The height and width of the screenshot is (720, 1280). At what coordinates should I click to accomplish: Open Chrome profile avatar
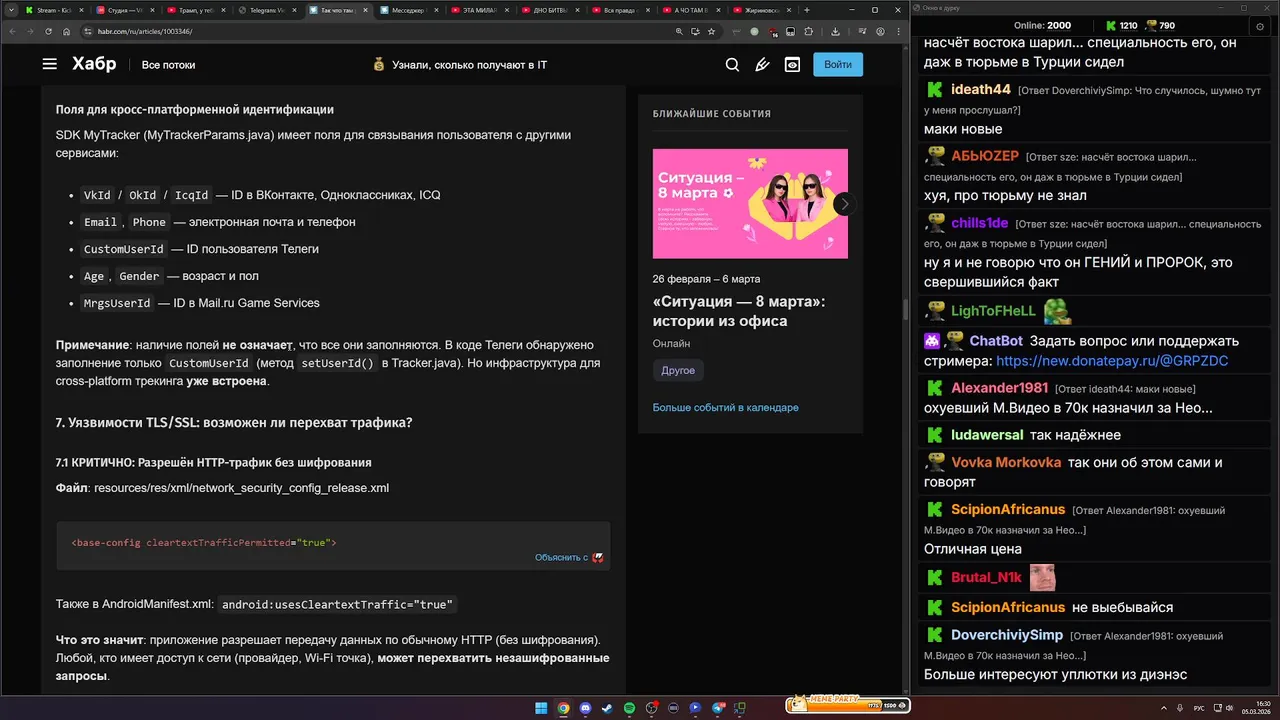(x=880, y=31)
